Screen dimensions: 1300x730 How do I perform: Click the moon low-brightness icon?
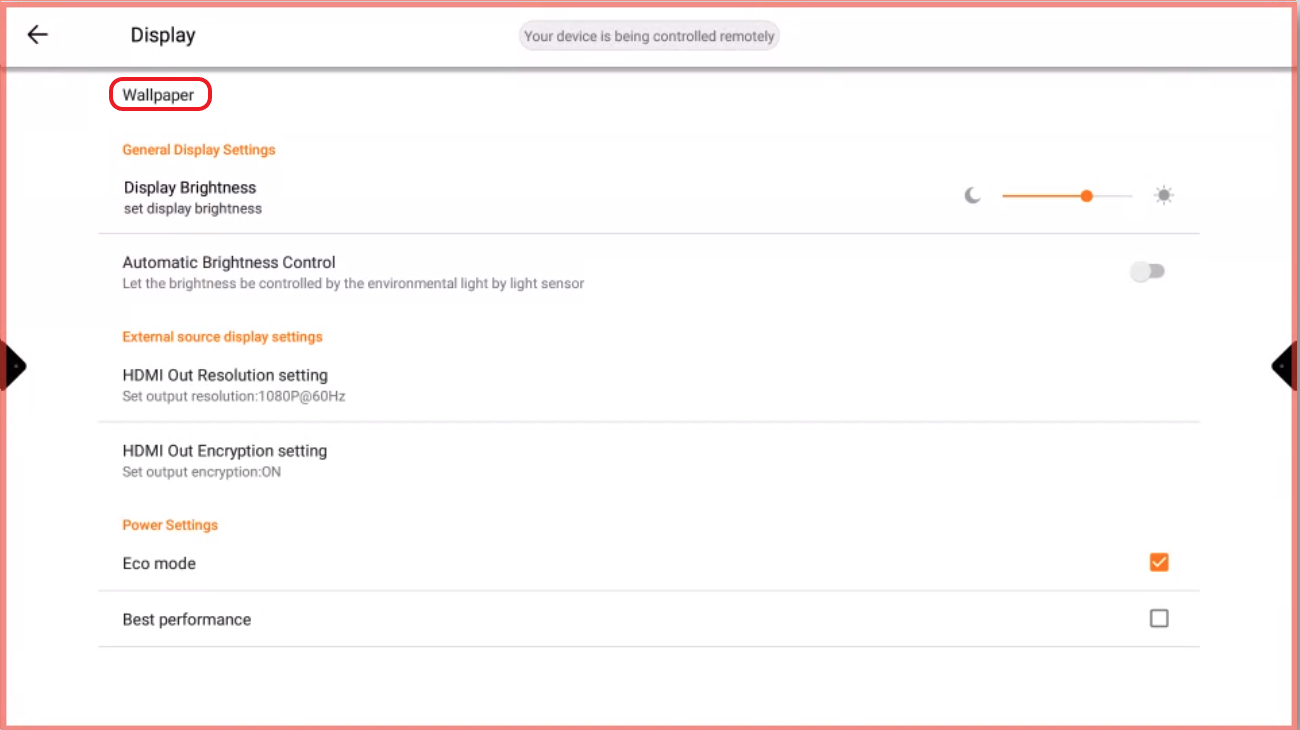coord(972,196)
